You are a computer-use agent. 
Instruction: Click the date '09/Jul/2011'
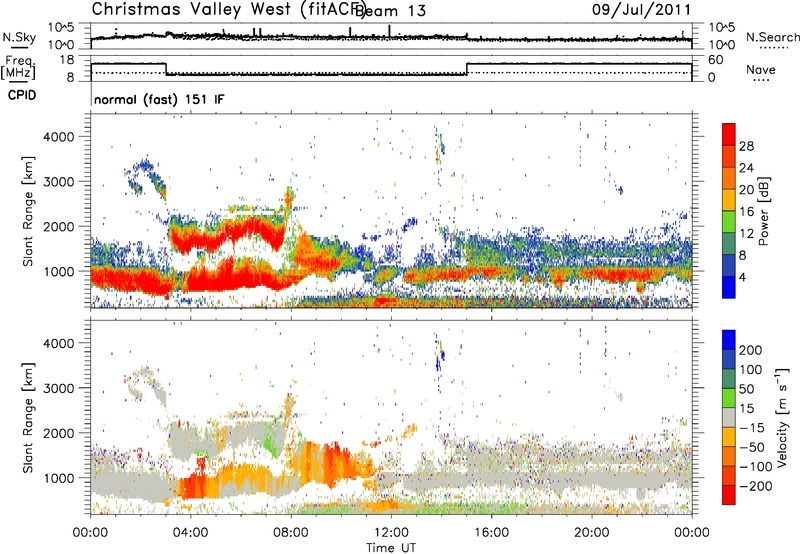641,10
